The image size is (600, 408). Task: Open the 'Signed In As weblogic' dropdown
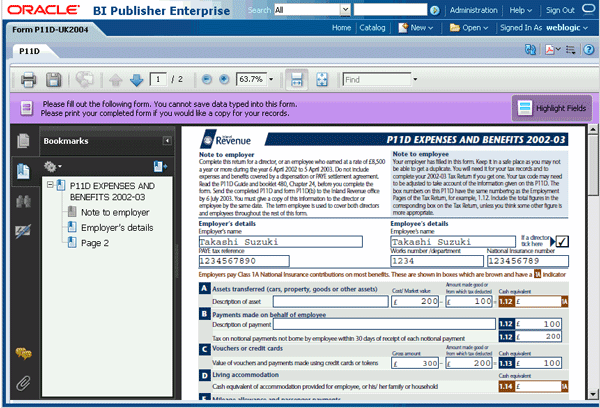(x=544, y=28)
